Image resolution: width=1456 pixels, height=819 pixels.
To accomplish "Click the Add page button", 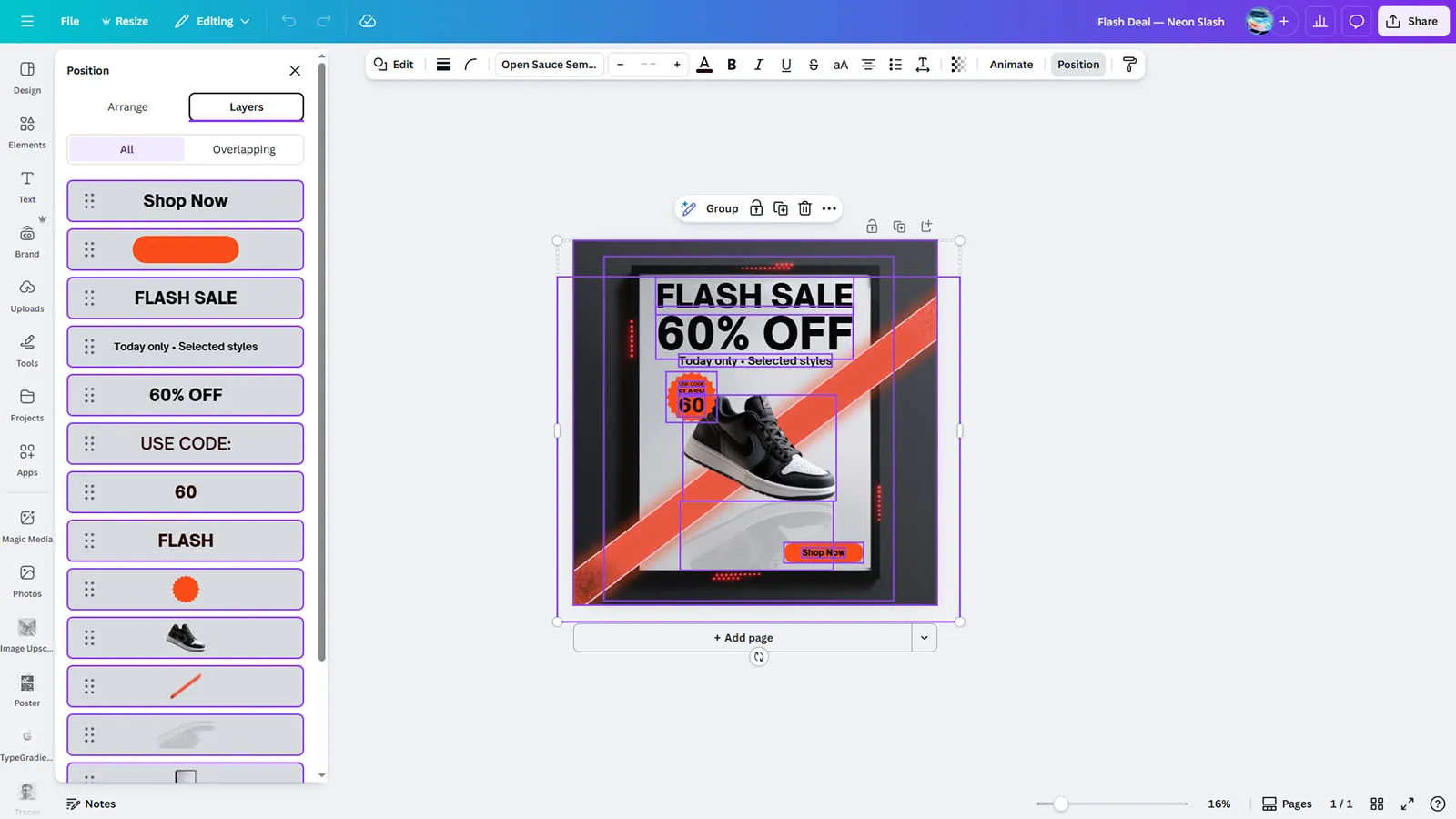I will tap(743, 638).
